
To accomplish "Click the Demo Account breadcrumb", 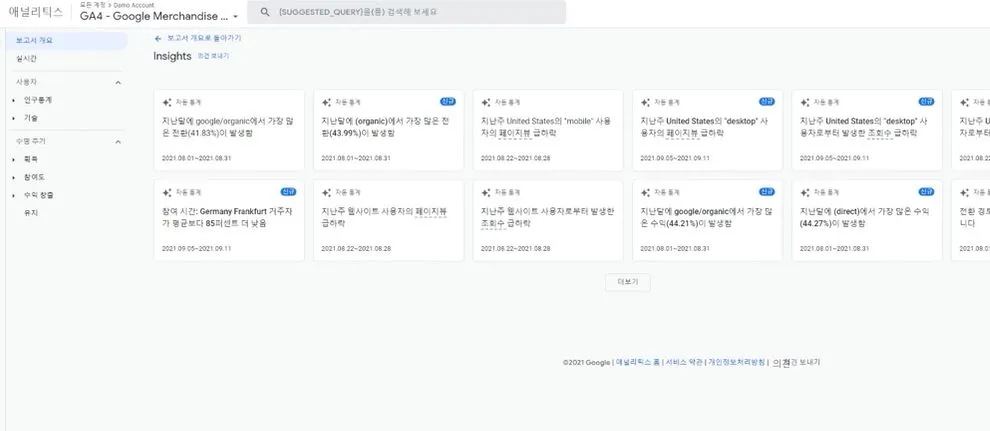I will [133, 5].
